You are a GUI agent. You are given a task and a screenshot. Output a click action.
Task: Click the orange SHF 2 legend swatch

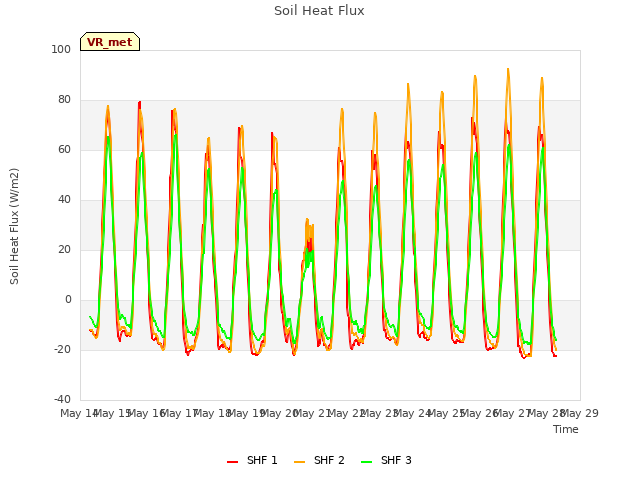300,462
